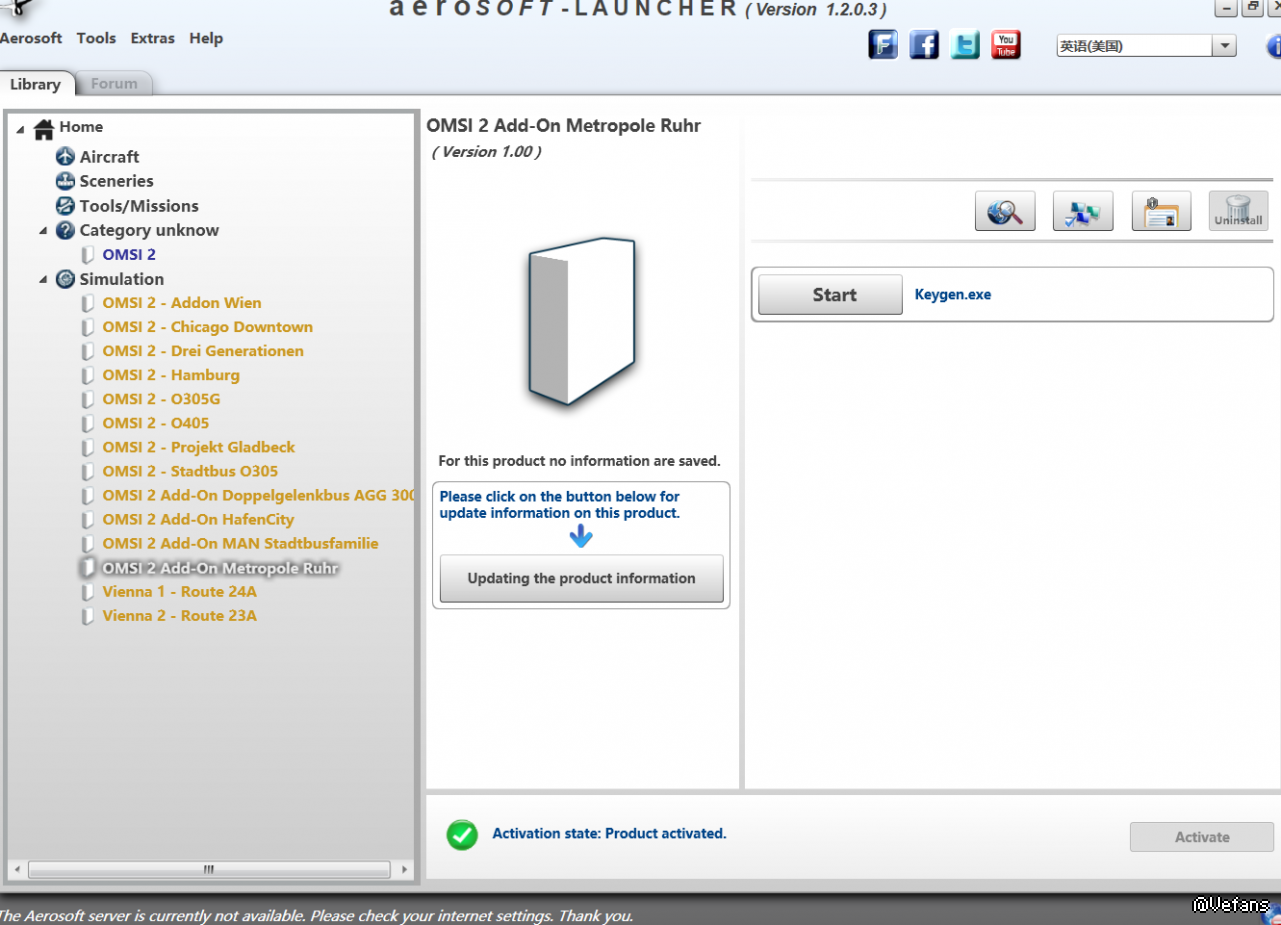The height and width of the screenshot is (925, 1281).
Task: Select OMSI 2 Add-On Metropole Ruhr
Action: [221, 568]
